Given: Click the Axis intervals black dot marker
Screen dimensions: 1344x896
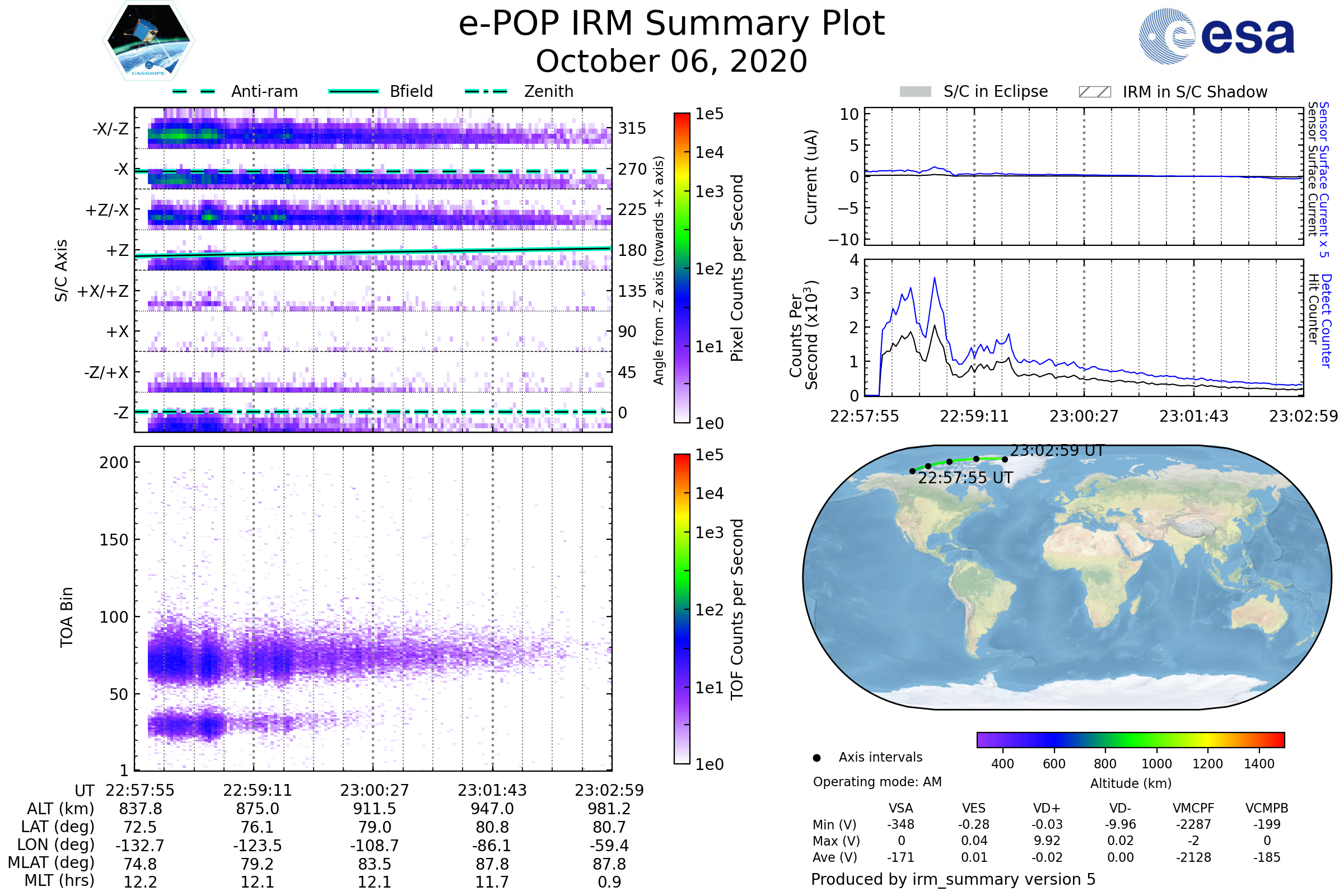Looking at the screenshot, I should coord(817,758).
